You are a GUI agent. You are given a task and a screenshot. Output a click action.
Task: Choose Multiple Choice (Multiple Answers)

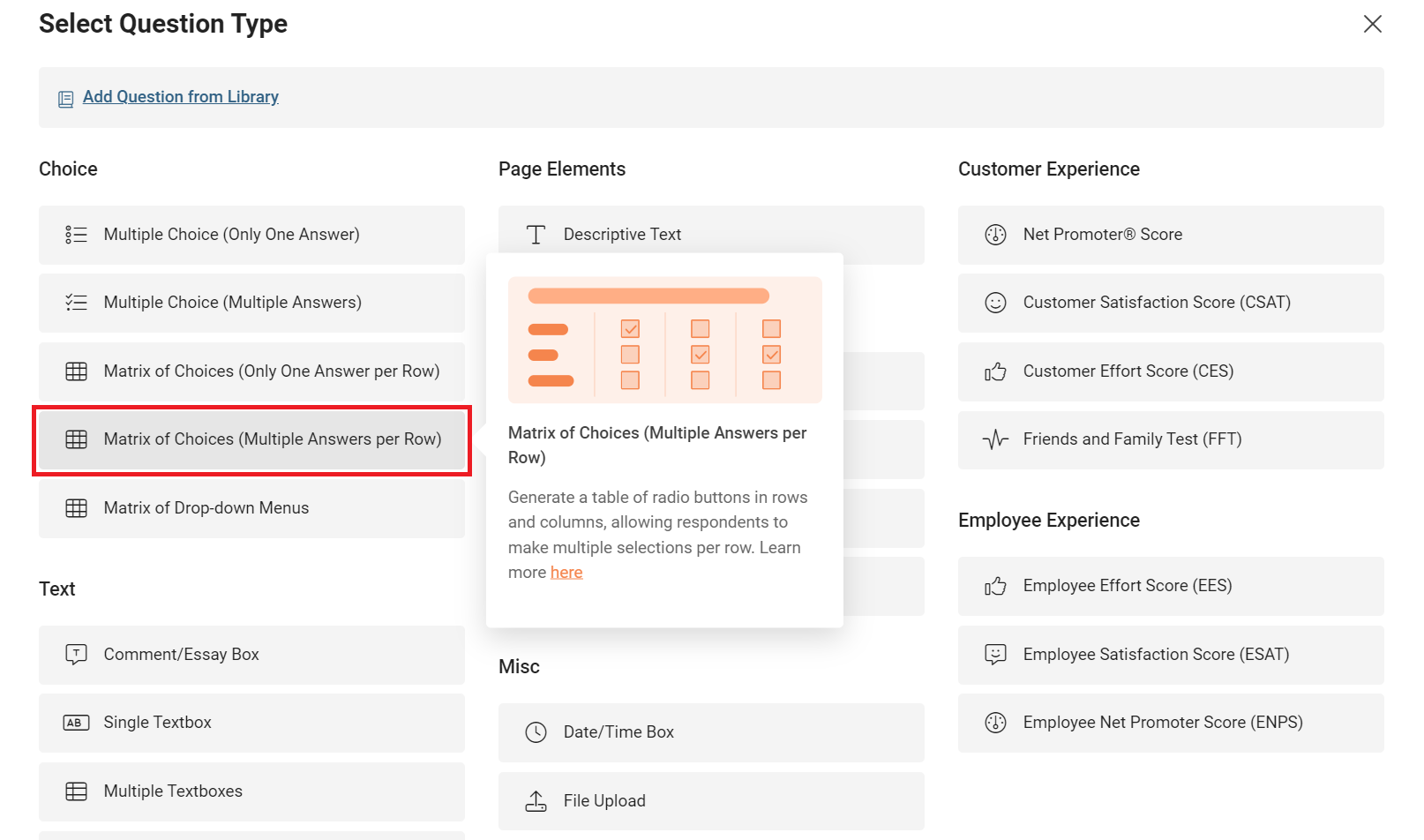point(251,303)
